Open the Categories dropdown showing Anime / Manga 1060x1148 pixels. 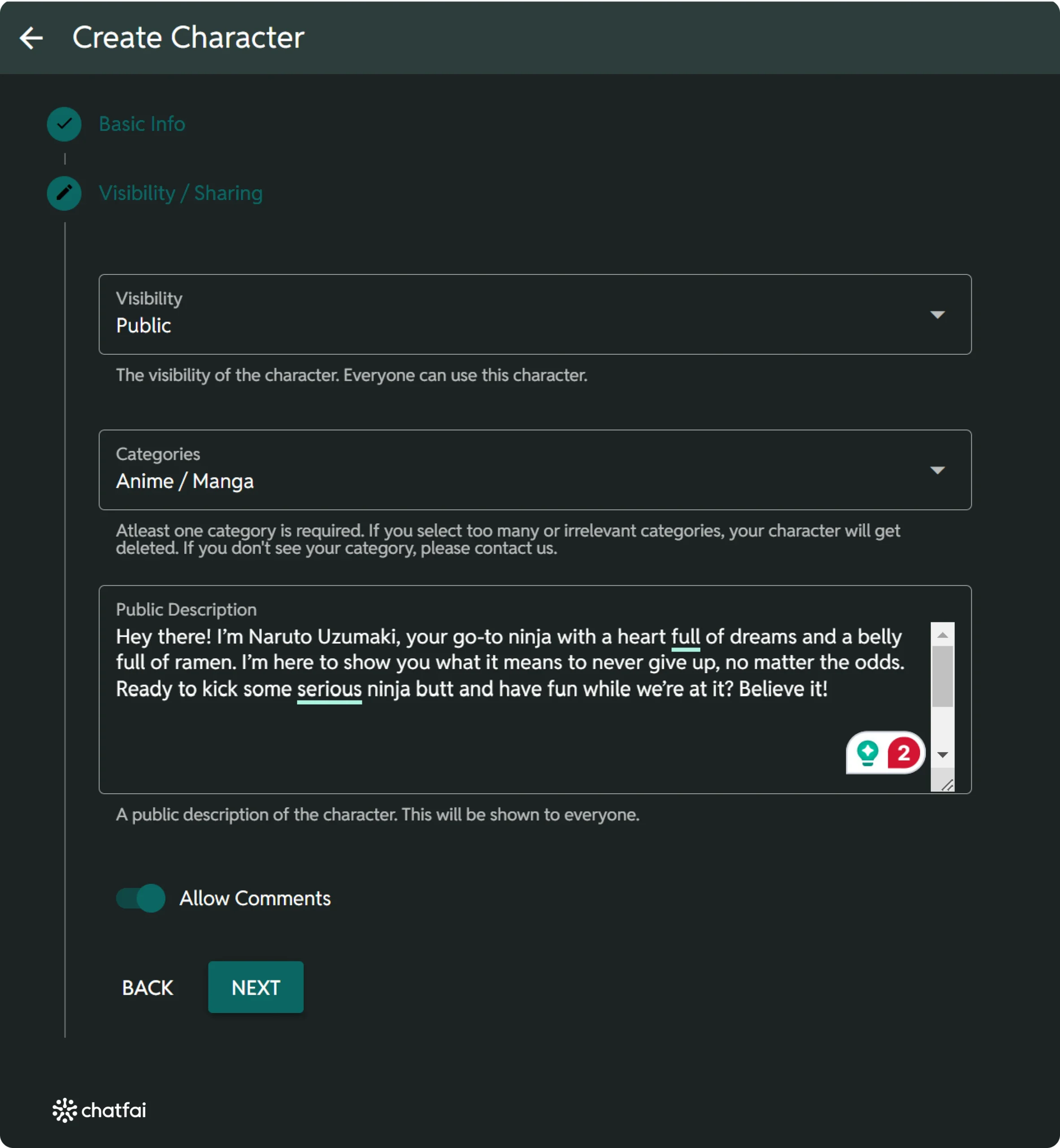click(534, 470)
